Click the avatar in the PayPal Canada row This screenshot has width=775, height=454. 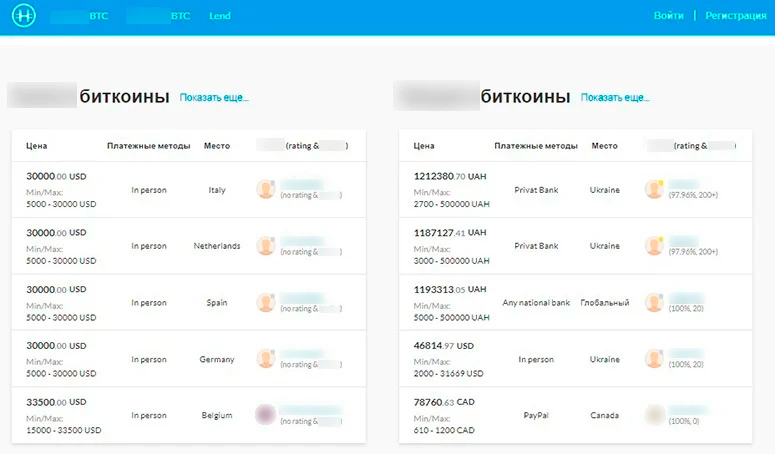[654, 414]
